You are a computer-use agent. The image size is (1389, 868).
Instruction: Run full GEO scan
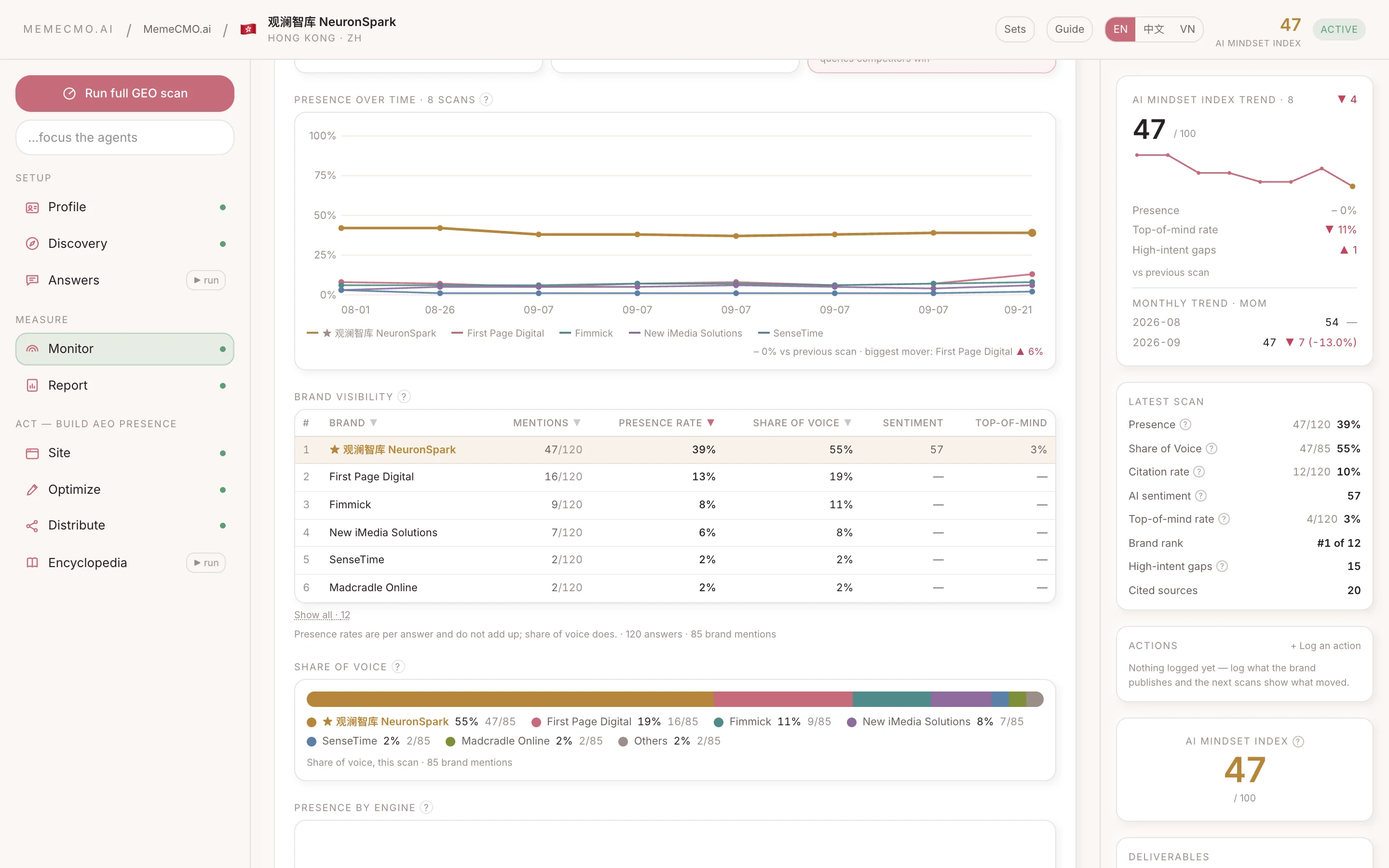pos(124,93)
